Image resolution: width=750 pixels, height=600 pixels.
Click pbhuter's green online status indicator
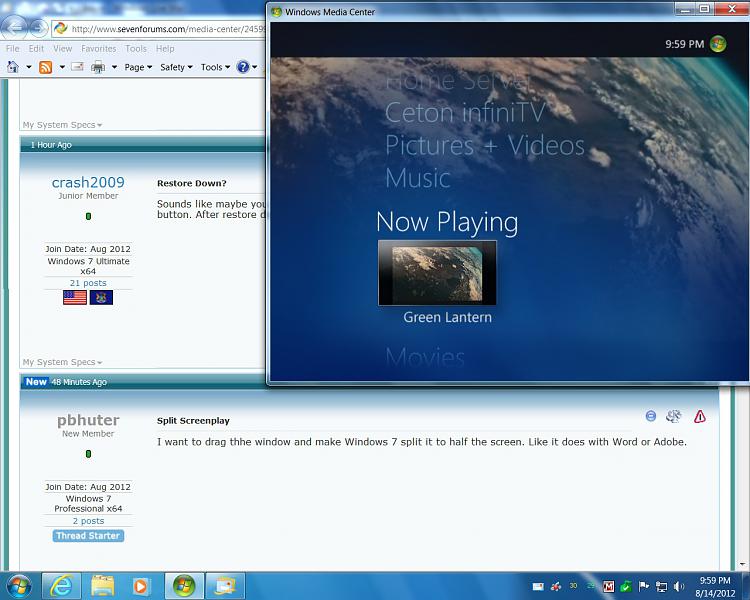pos(88,454)
